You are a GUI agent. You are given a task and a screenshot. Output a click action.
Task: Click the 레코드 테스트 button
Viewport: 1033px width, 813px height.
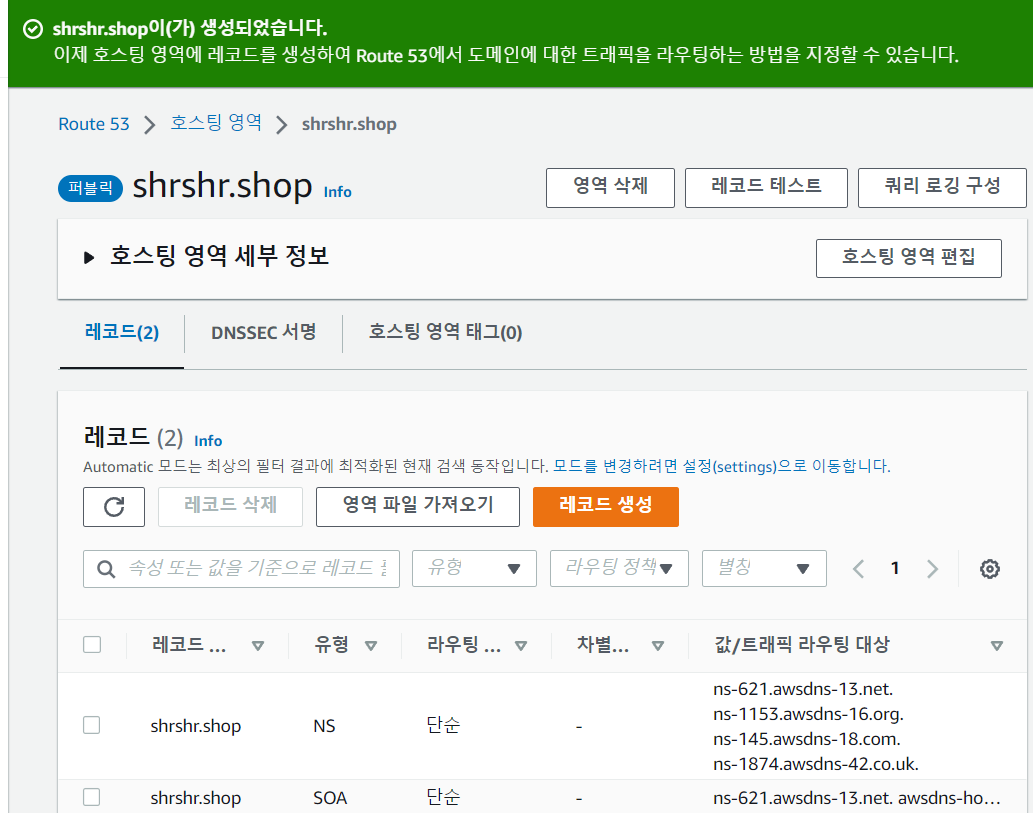point(766,188)
